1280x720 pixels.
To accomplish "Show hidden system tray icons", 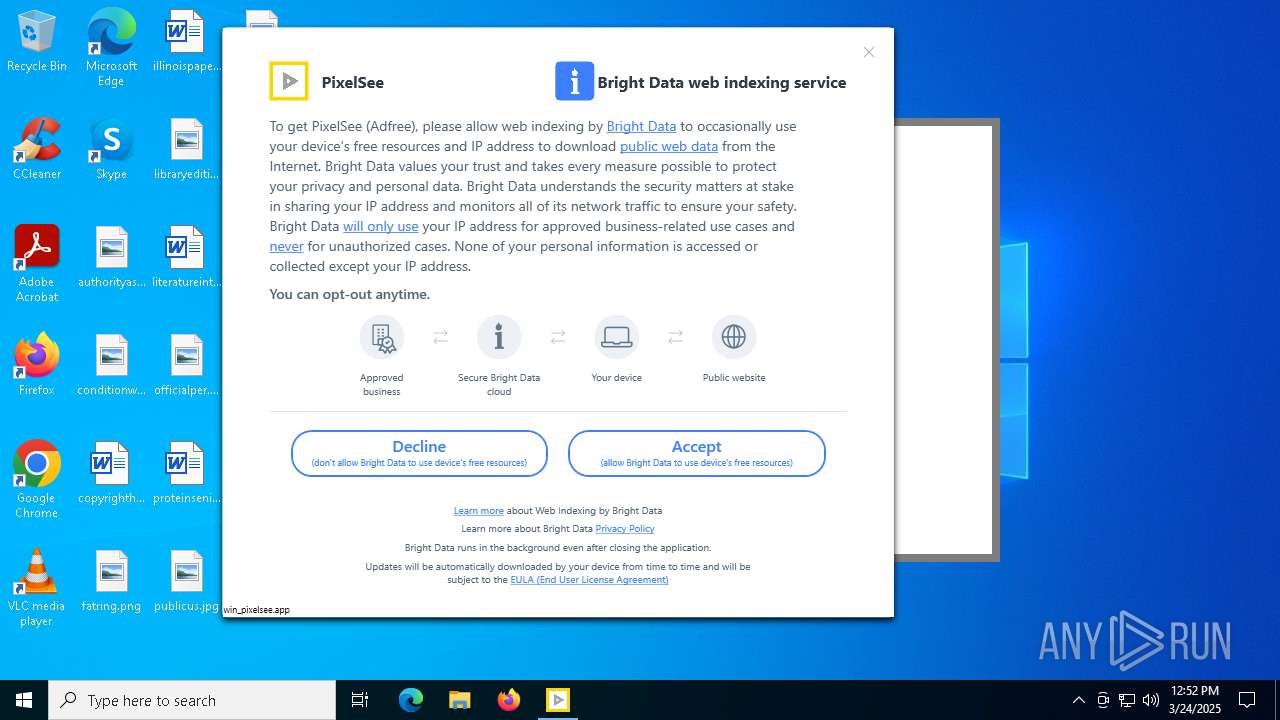I will (1078, 700).
